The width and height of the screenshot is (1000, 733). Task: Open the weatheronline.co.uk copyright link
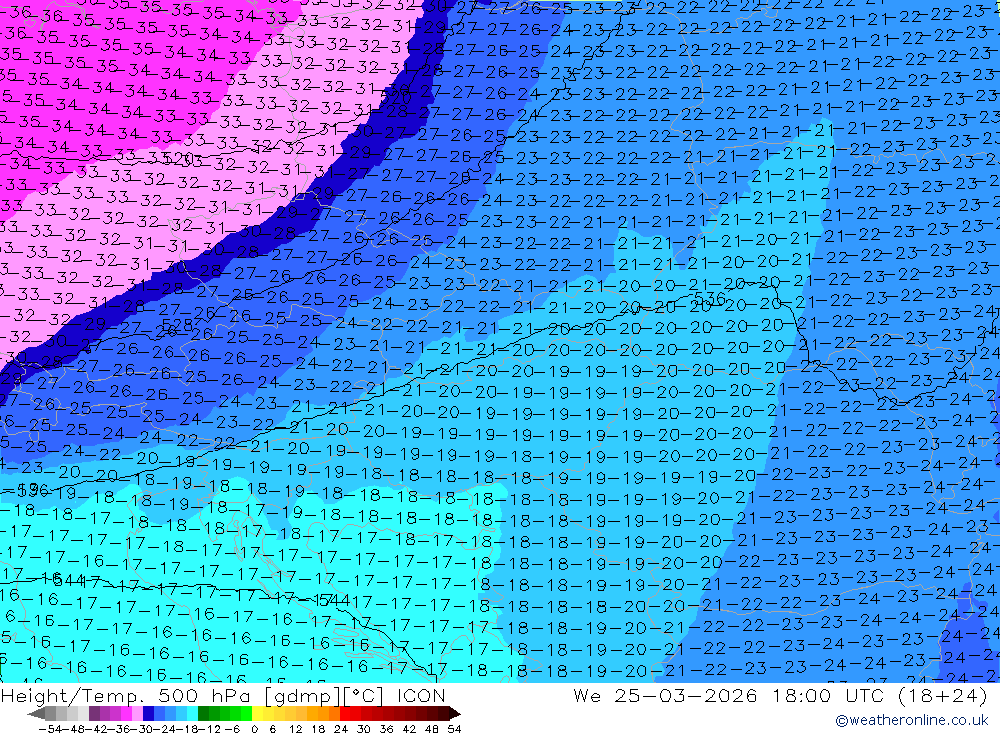912,720
